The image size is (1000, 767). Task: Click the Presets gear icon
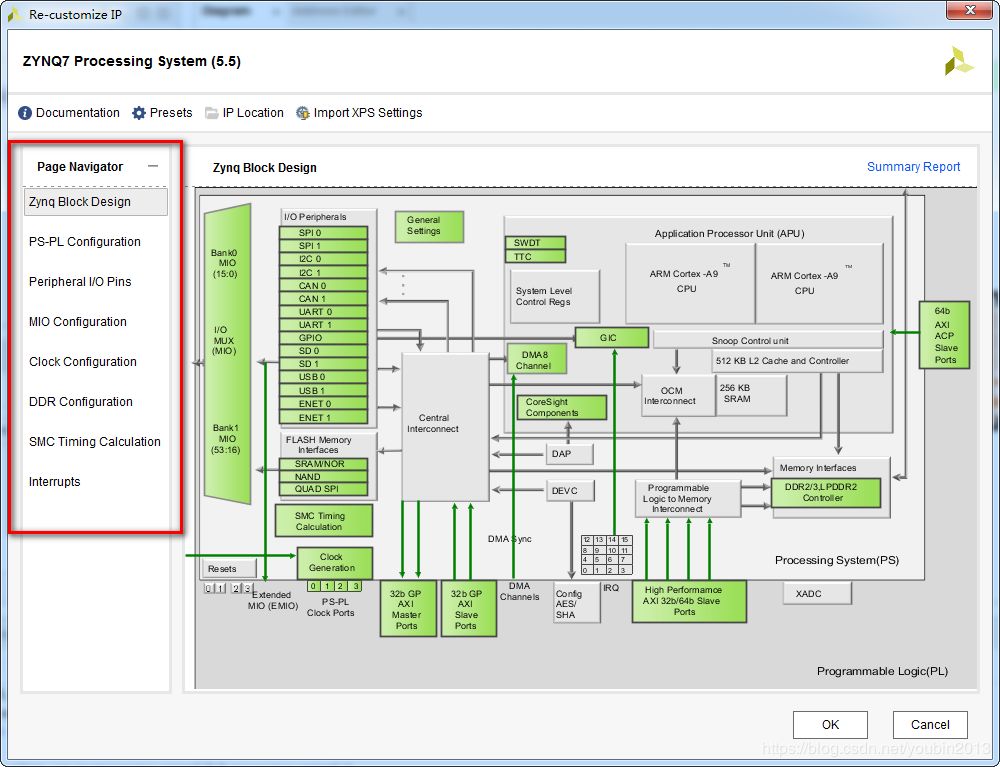coord(138,113)
